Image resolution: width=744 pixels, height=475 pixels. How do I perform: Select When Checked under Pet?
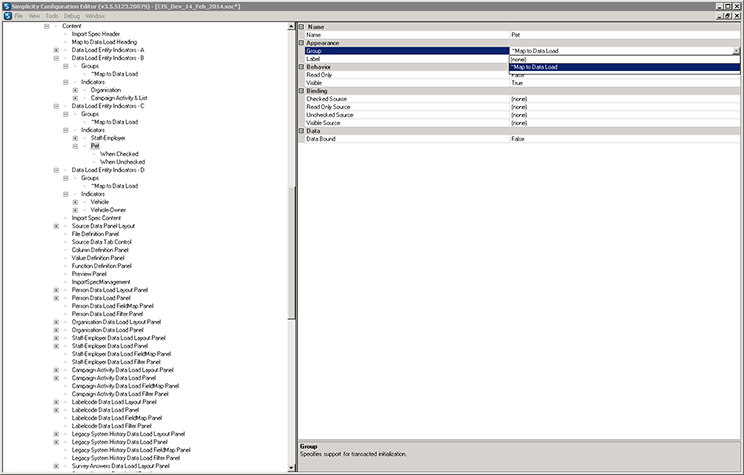click(119, 154)
